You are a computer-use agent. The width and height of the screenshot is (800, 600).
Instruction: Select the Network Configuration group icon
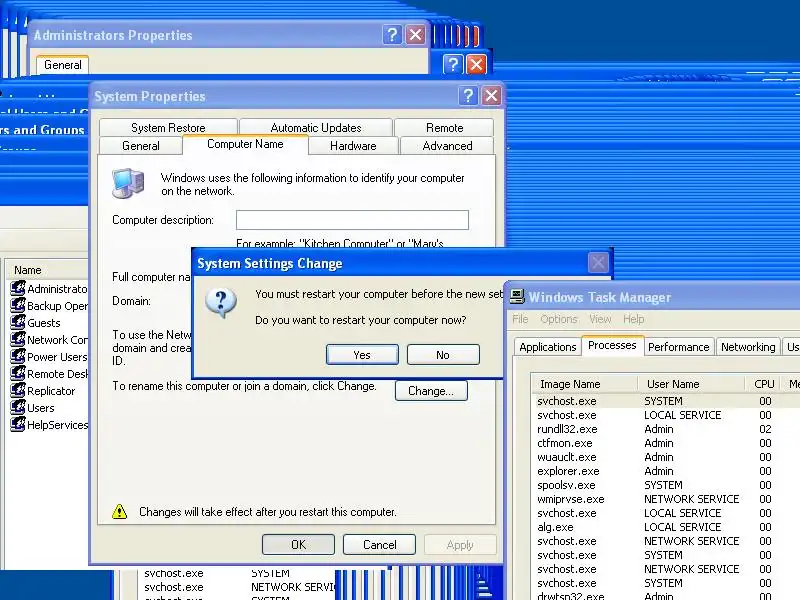pos(18,339)
